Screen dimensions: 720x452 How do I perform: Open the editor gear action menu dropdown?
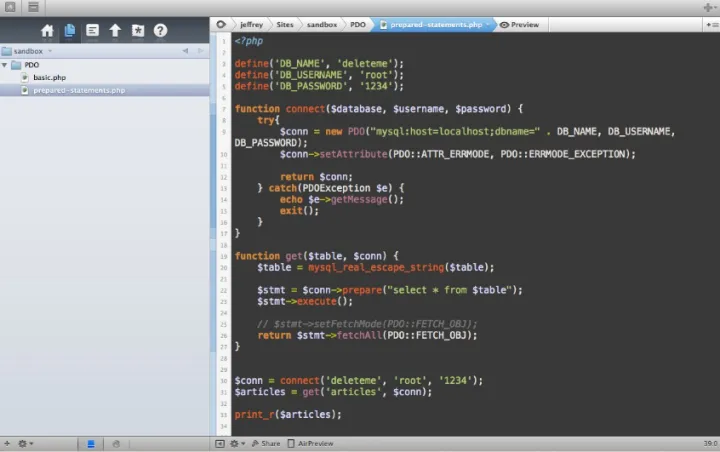238,443
